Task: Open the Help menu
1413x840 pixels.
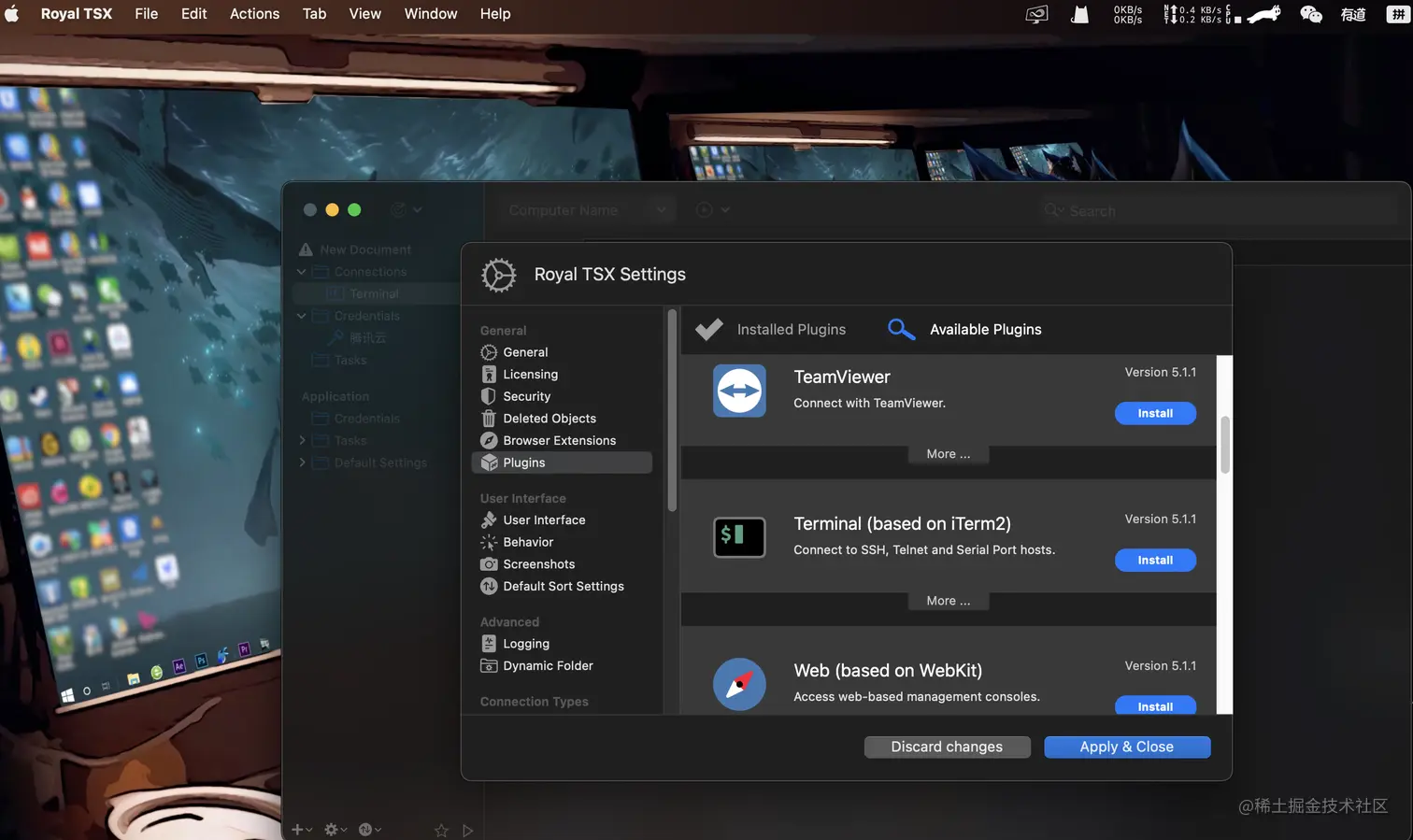Action: [x=495, y=13]
